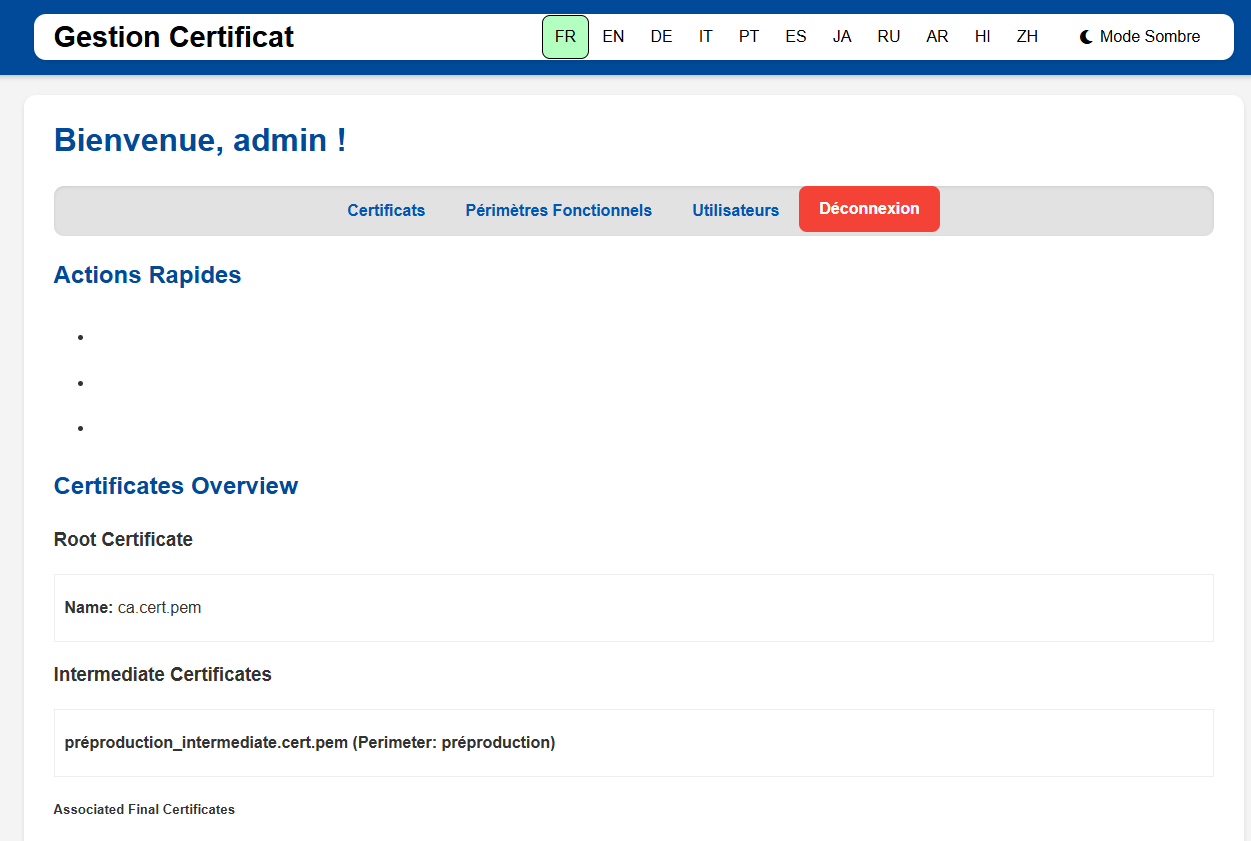Image resolution: width=1251 pixels, height=841 pixels.
Task: Set the language to HI
Action: pos(983,37)
